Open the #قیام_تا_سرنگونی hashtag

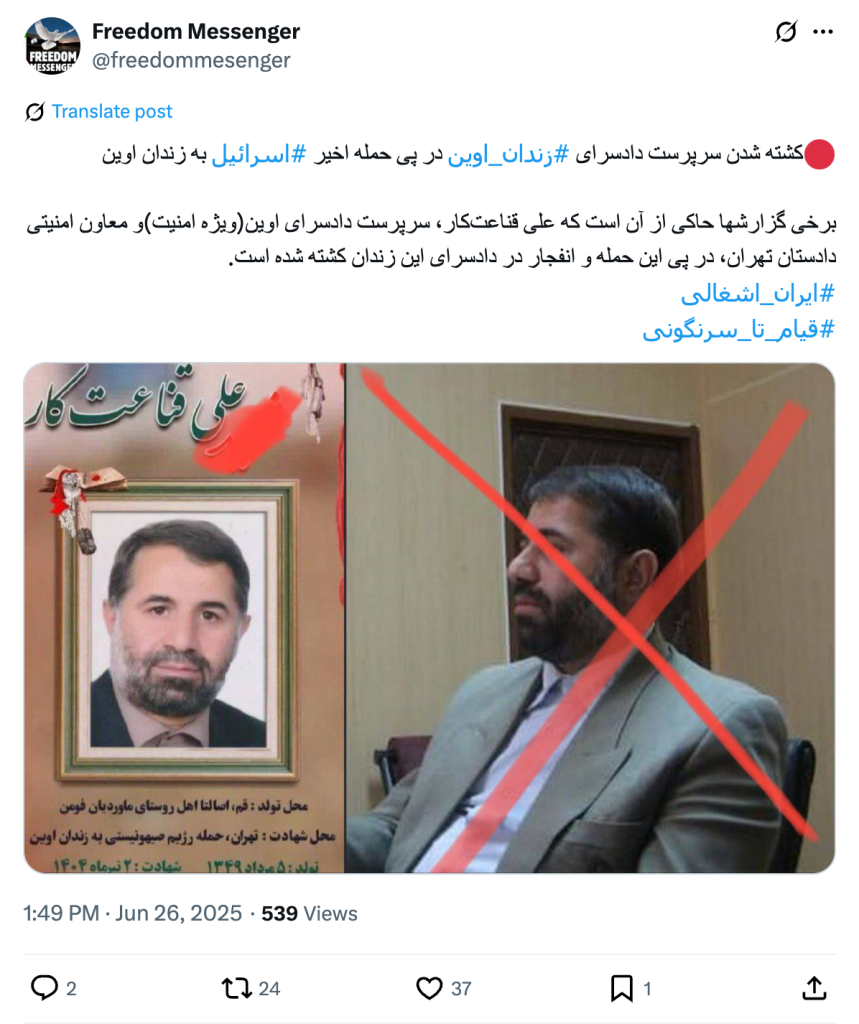coord(739,330)
